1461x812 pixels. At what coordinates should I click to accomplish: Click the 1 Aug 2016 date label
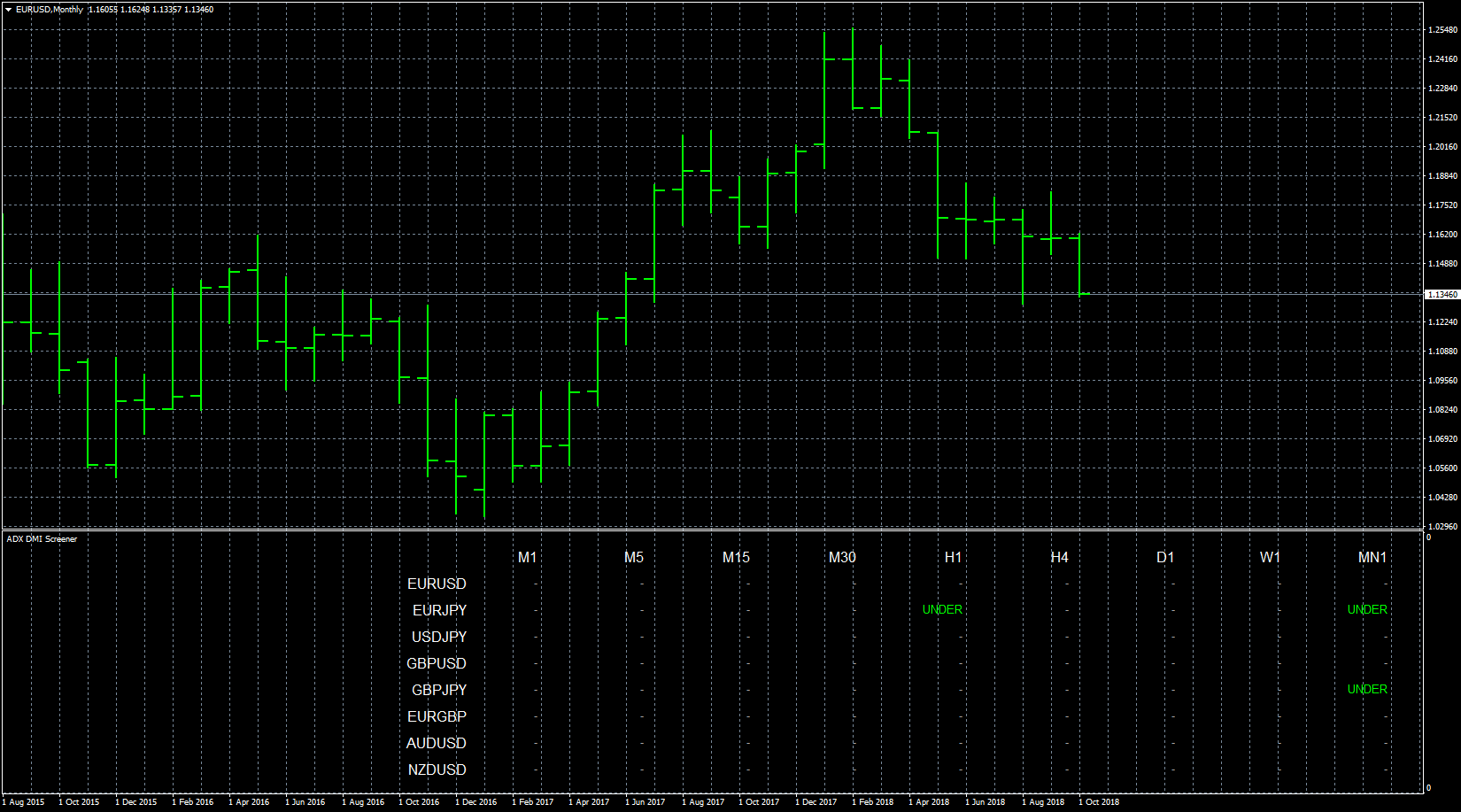tap(363, 802)
